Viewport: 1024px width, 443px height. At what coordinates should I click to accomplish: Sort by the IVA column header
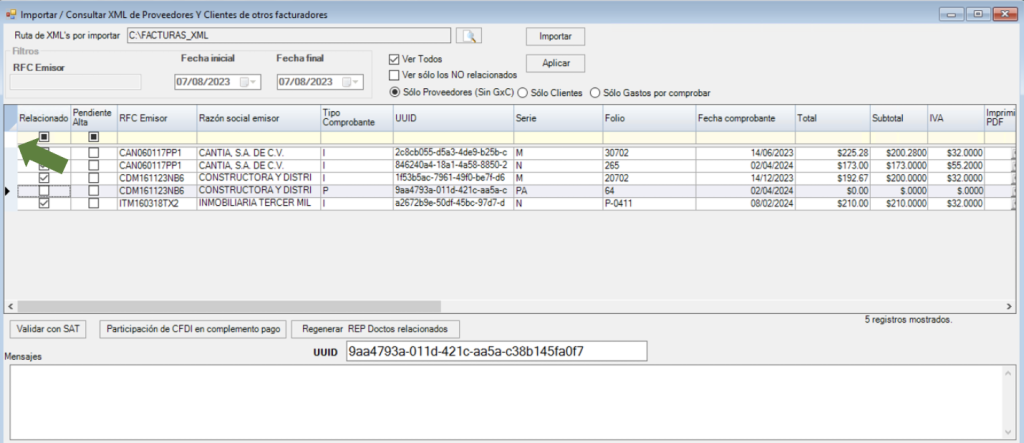coord(956,118)
